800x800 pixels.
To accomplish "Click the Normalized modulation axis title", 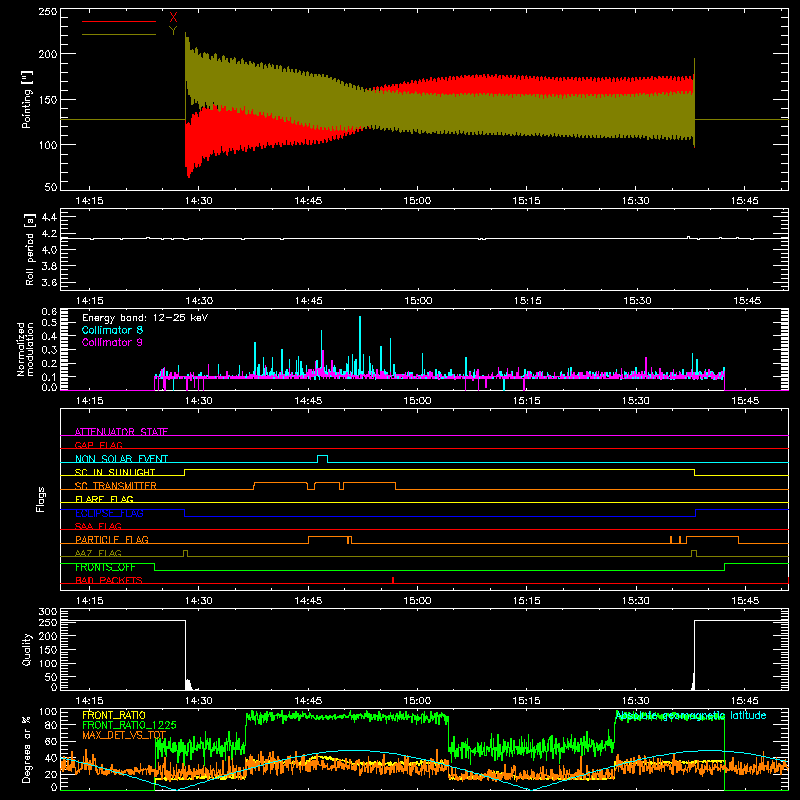I will tap(25, 349).
